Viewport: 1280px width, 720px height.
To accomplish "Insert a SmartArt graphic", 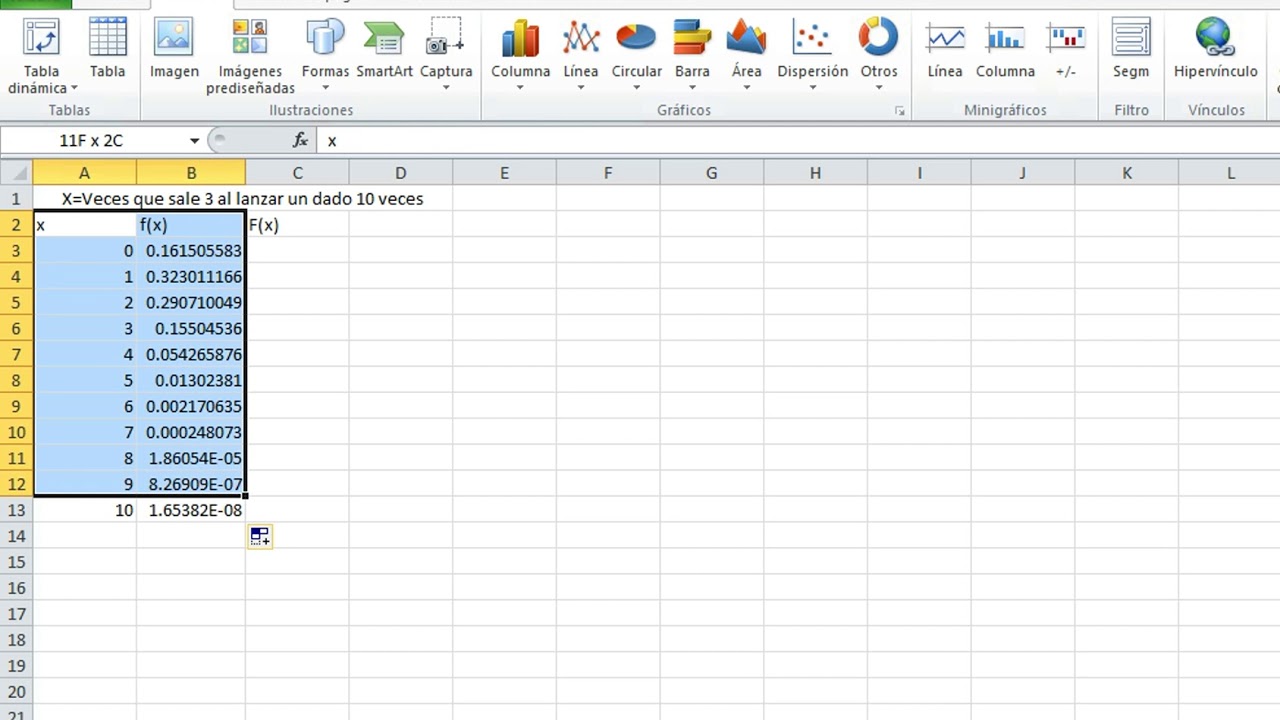I will click(384, 50).
